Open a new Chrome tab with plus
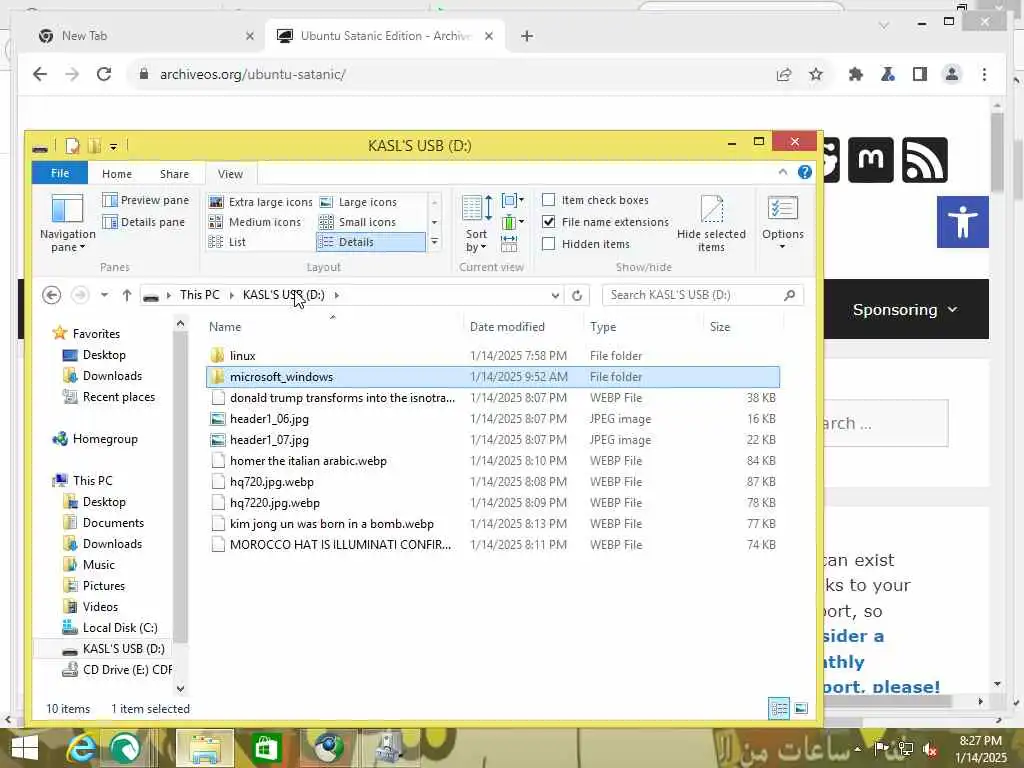Image resolution: width=1024 pixels, height=768 pixels. click(527, 36)
